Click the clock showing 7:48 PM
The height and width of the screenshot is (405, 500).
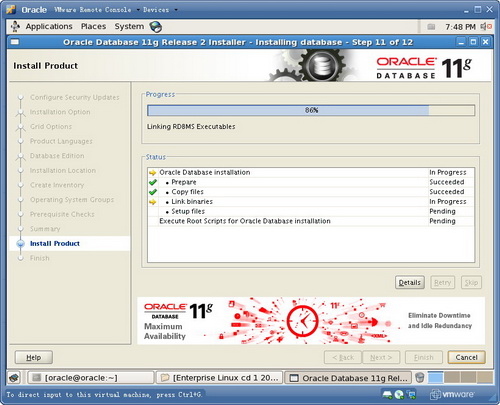[460, 27]
